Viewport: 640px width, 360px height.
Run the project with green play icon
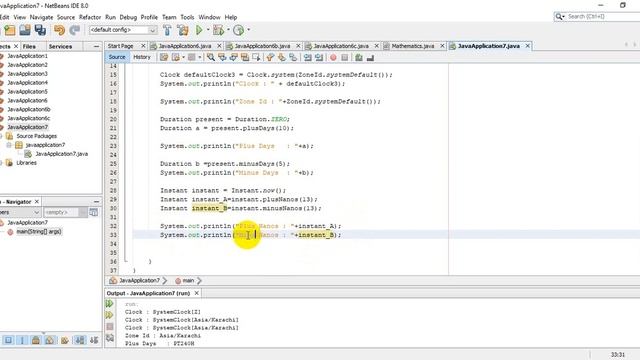coord(199,30)
